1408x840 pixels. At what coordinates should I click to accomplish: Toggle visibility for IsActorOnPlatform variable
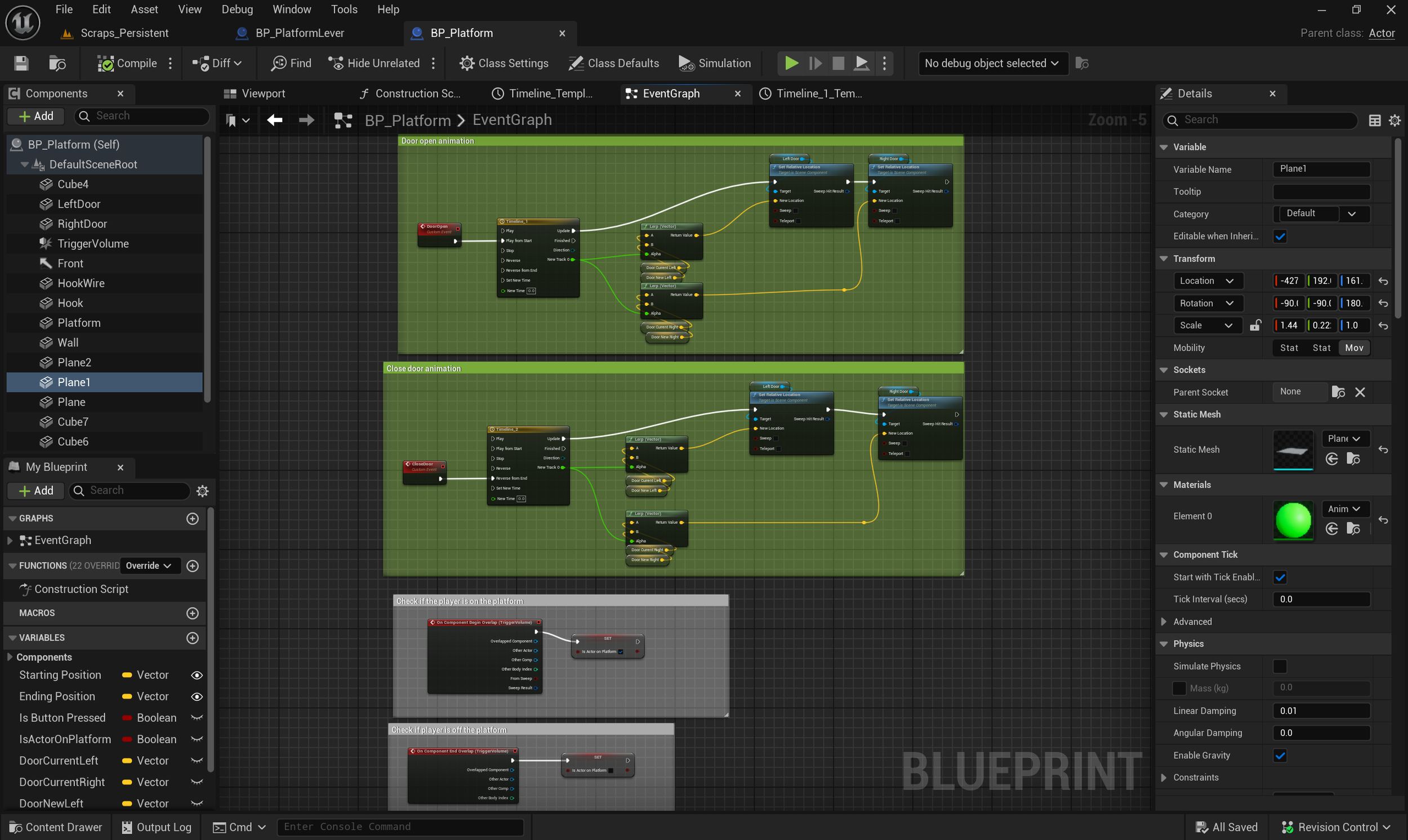[197, 740]
